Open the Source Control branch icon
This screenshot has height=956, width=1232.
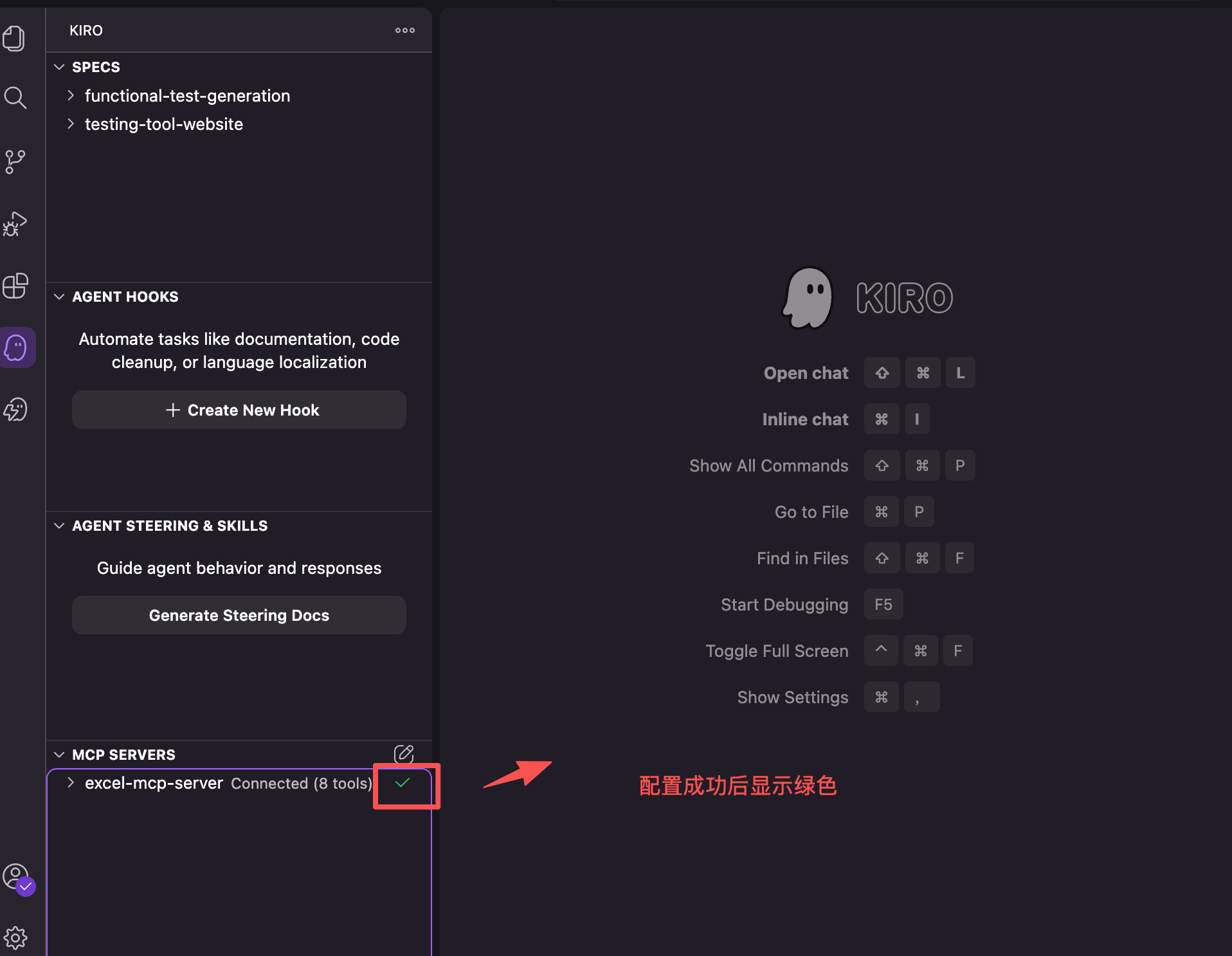15,161
